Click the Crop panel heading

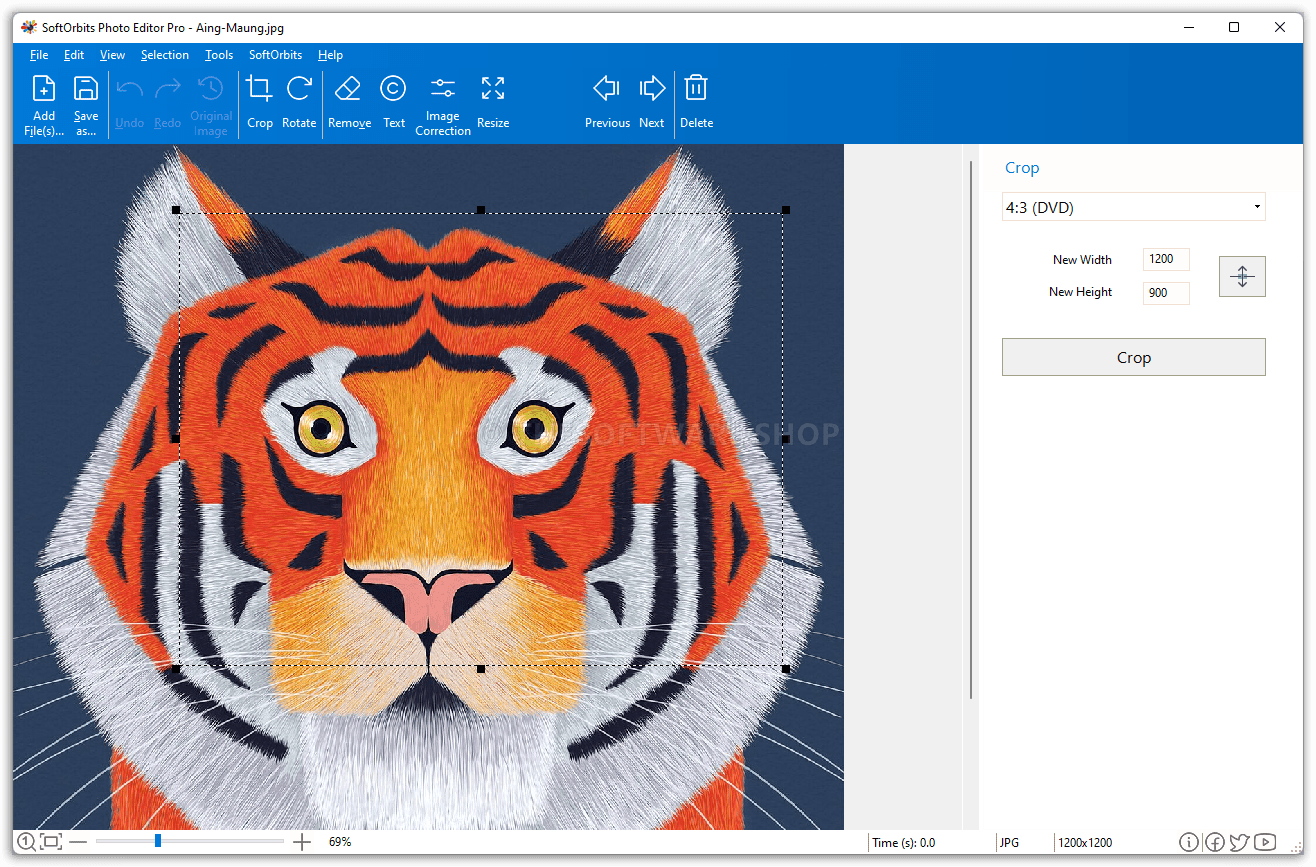point(1022,168)
